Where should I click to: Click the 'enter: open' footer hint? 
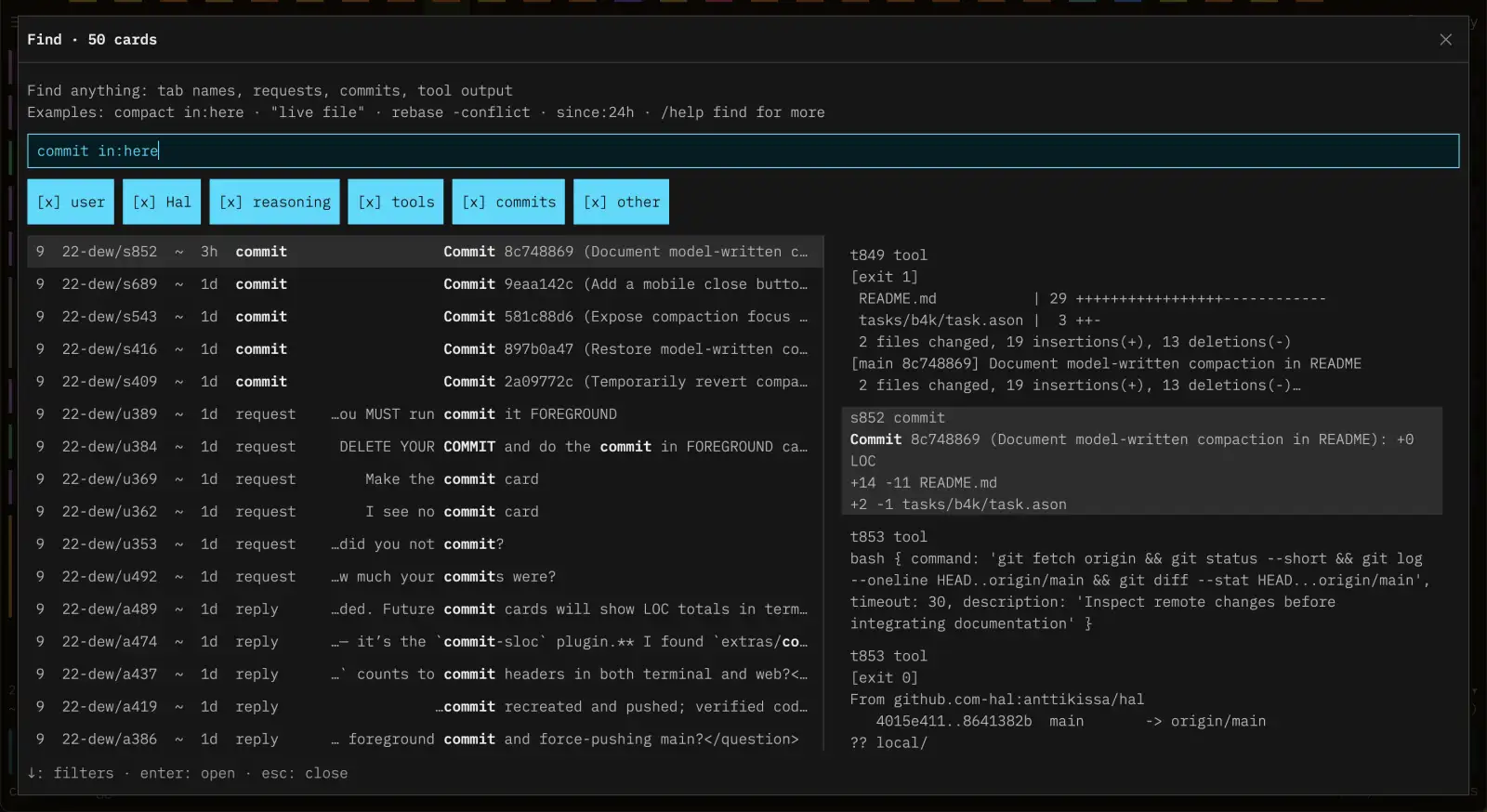coord(188,773)
